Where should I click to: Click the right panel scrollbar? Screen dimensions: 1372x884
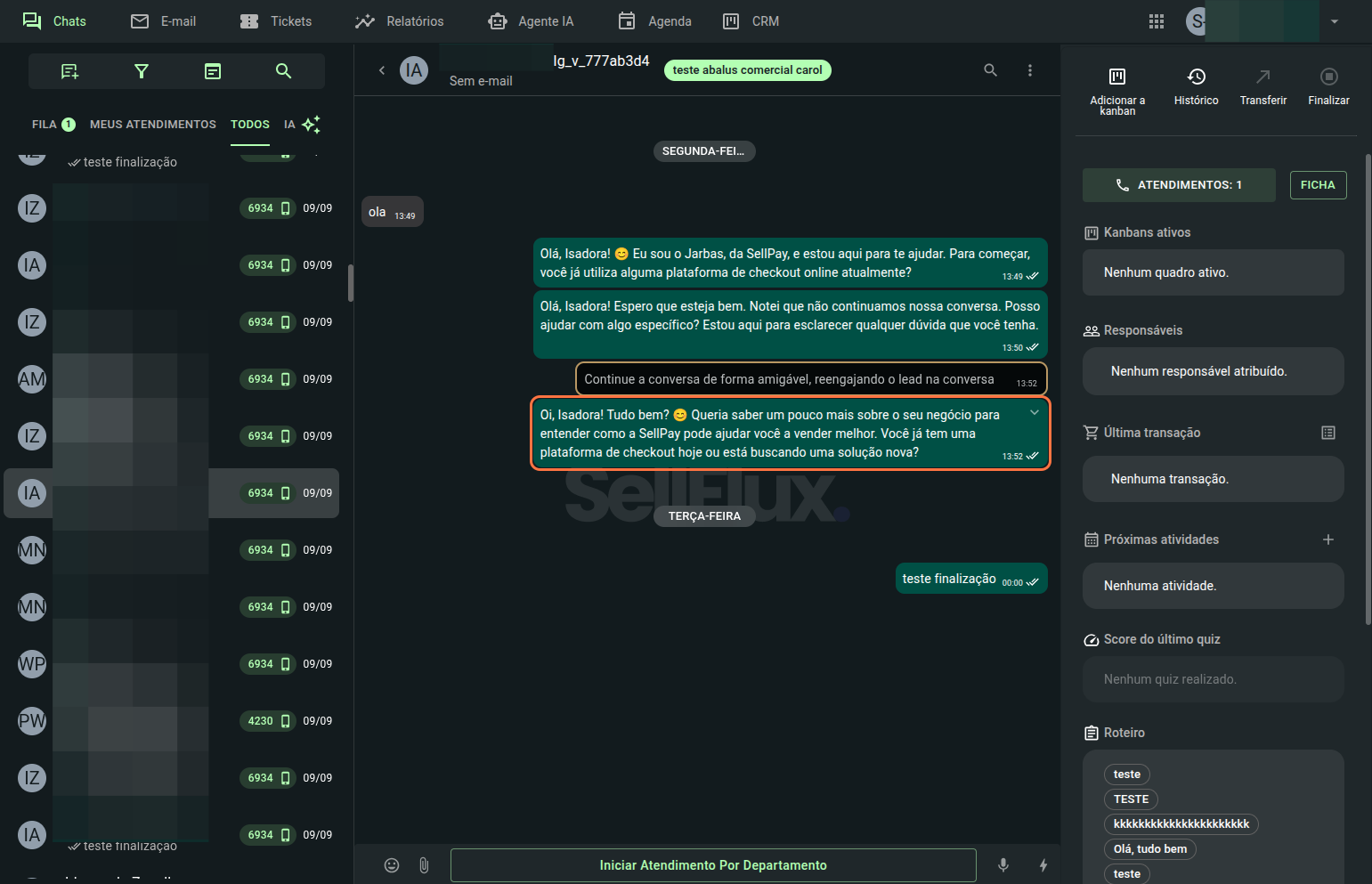[1368, 389]
